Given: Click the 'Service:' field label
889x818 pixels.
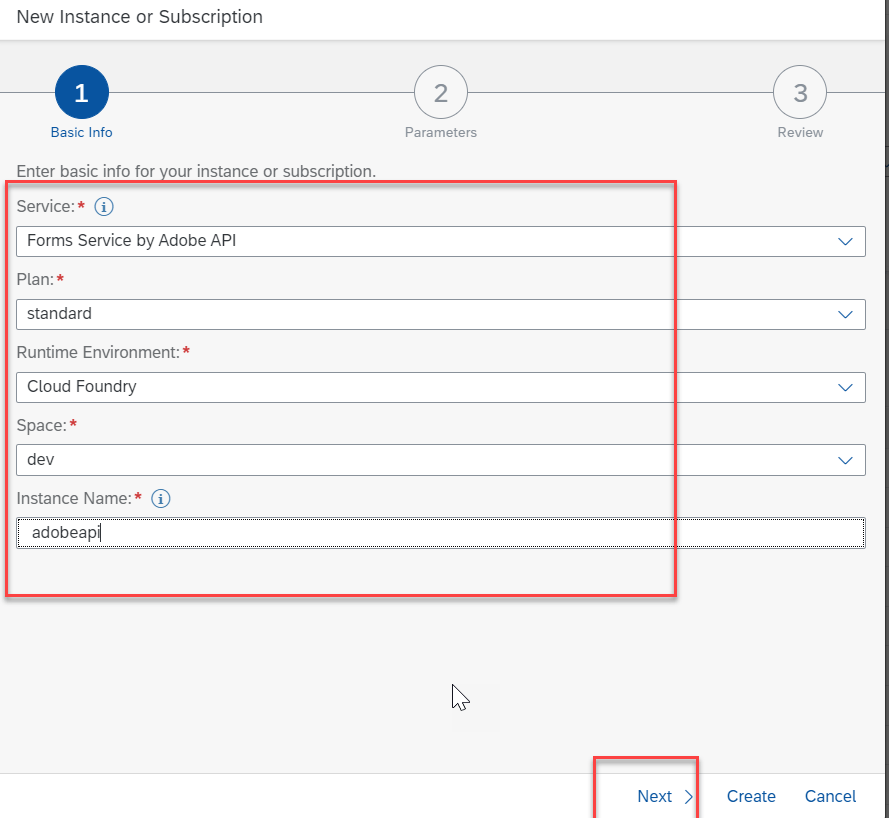Looking at the screenshot, I should click(x=45, y=207).
